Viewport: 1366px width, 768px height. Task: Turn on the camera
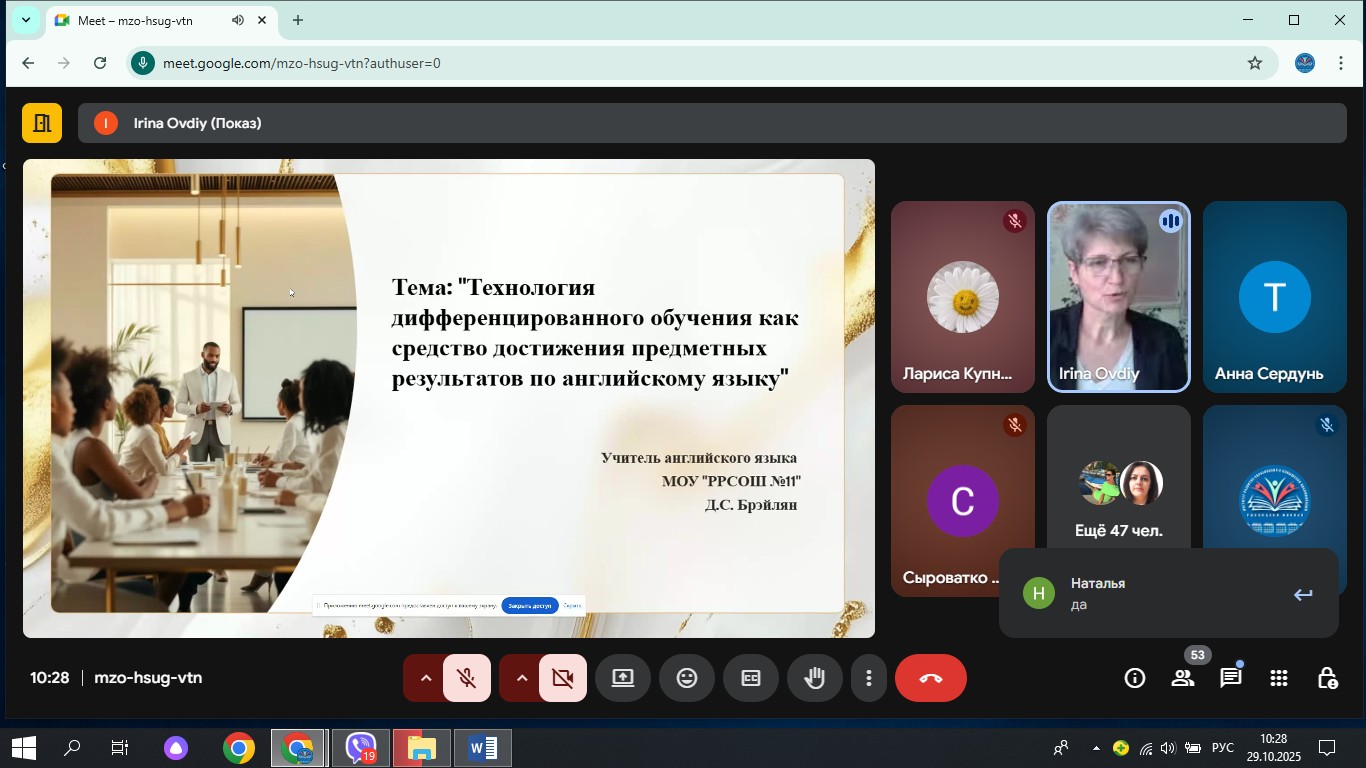pyautogui.click(x=563, y=678)
